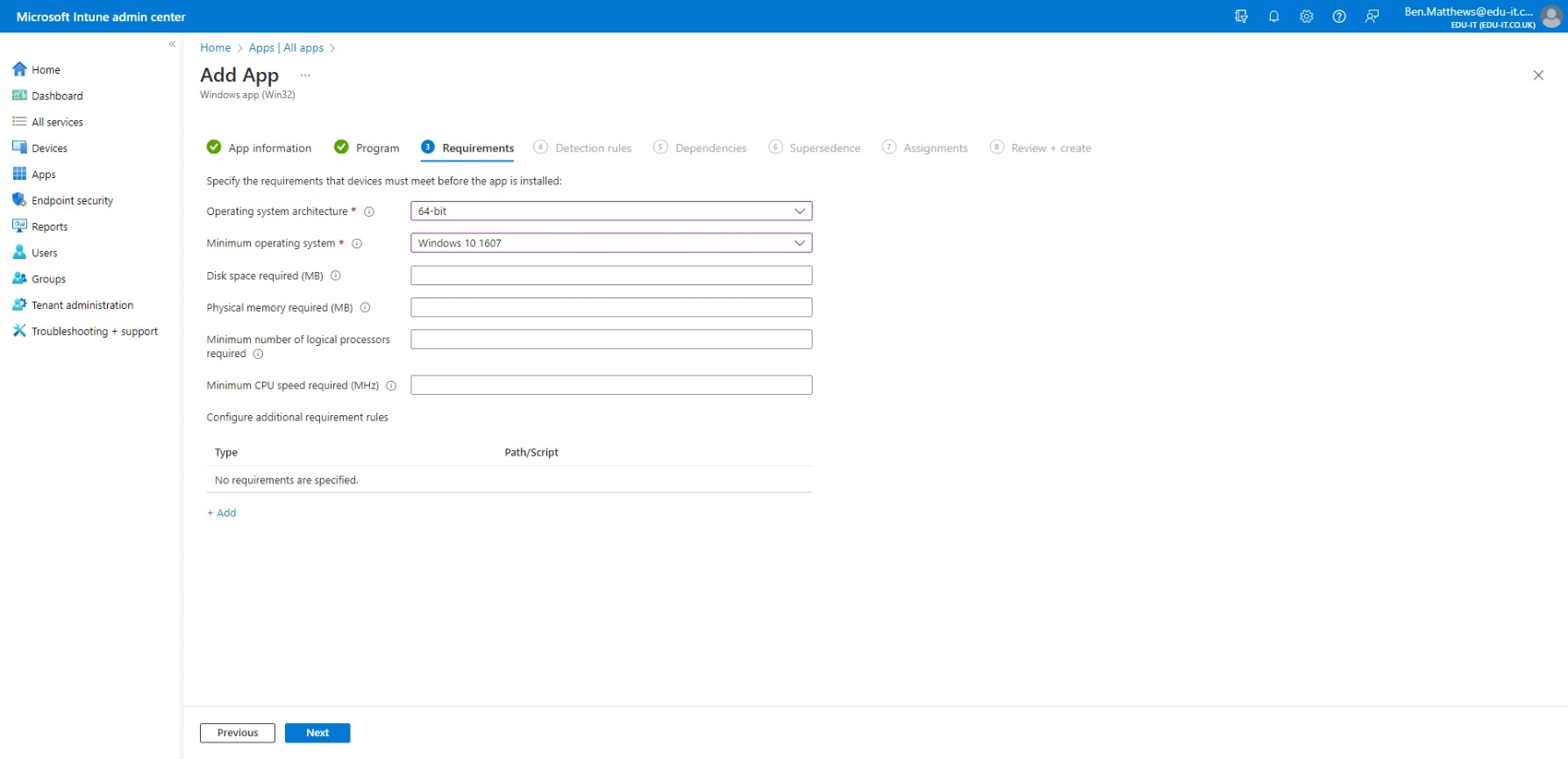Click Microsoft Intune admin center title
The height and width of the screenshot is (759, 1568).
101,17
